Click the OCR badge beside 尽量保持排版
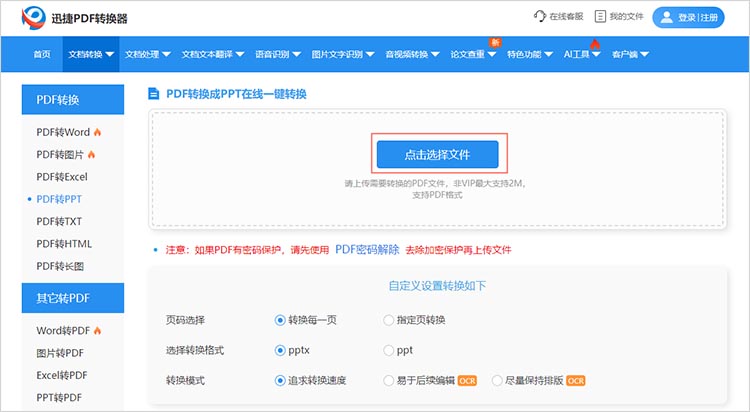Screen dimensions: 750x412 (576, 381)
